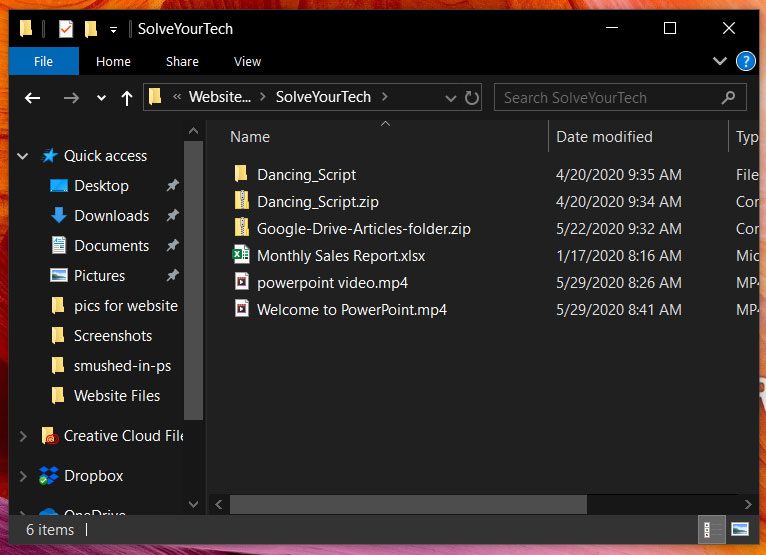Click in the Search SolveYourTech box
766x555 pixels.
point(610,98)
